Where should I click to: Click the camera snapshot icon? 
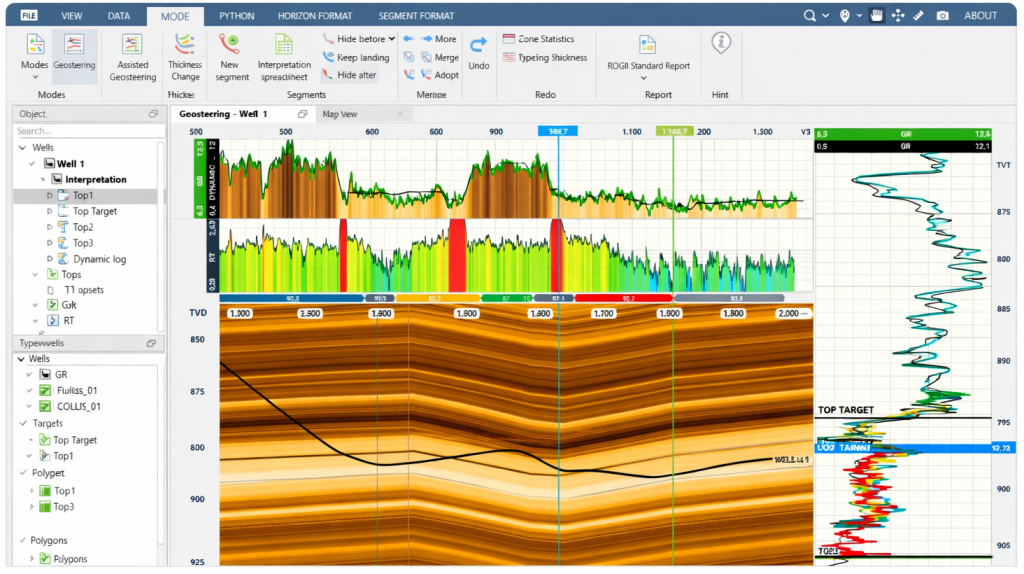pos(942,16)
